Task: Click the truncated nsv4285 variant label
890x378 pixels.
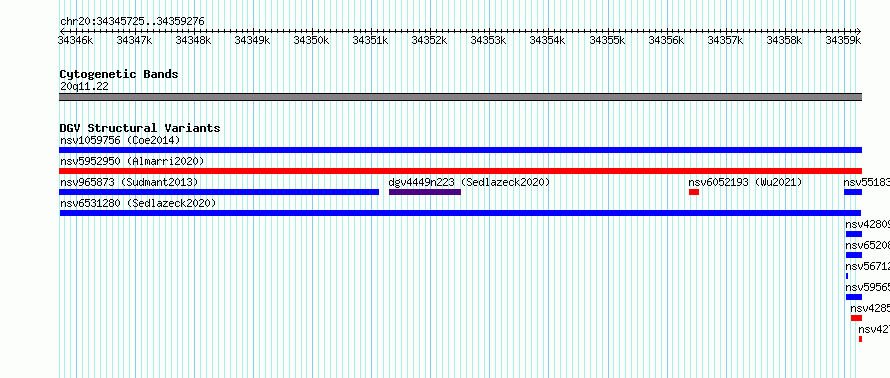Action: 870,308
